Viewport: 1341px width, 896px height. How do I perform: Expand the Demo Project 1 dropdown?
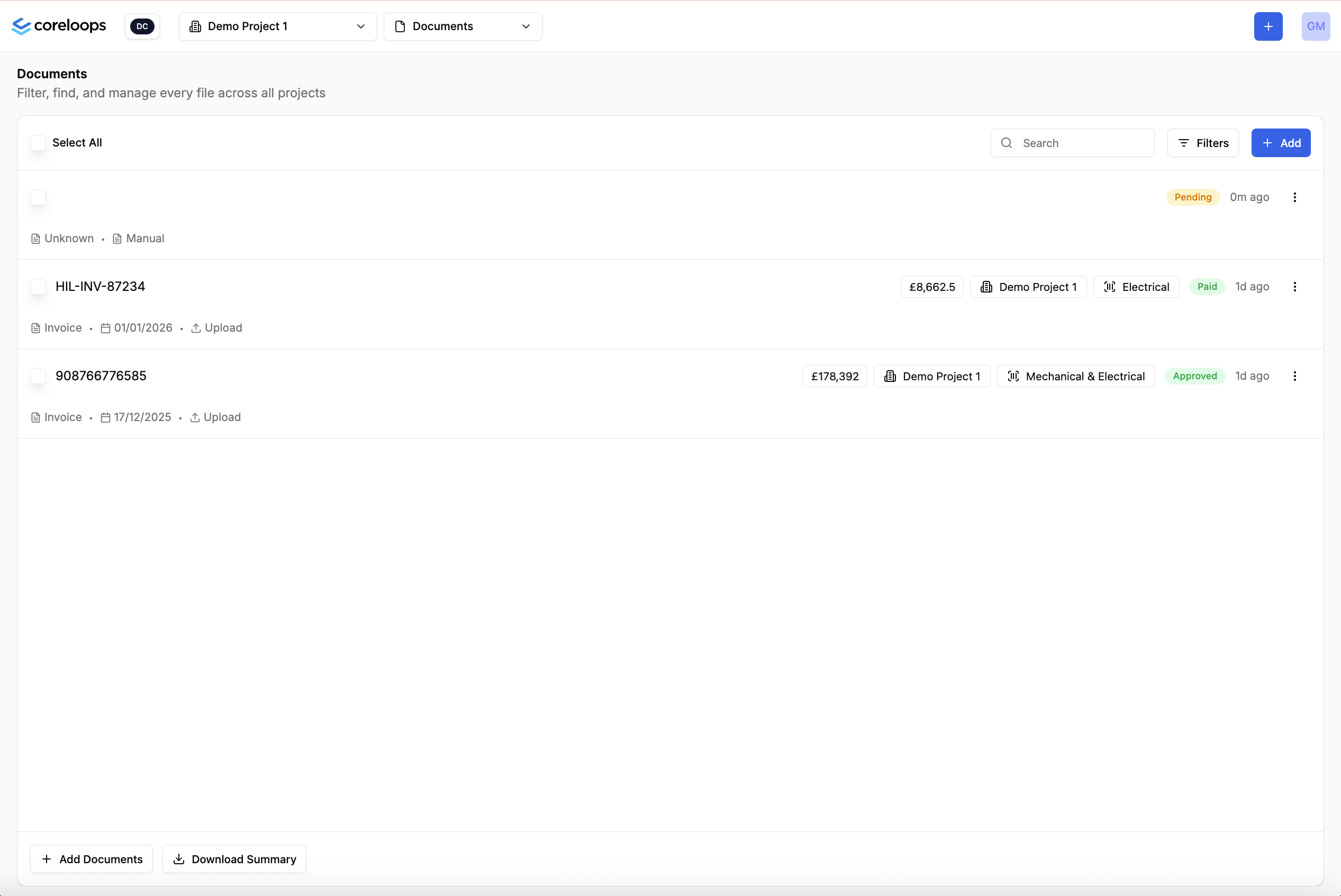point(278,26)
